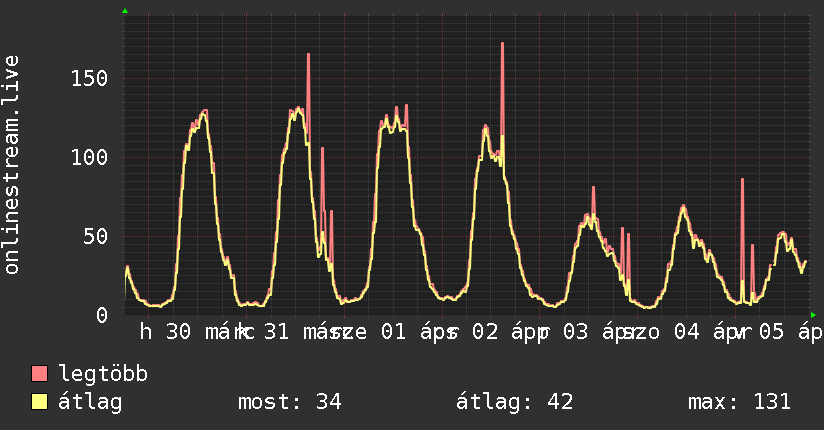The height and width of the screenshot is (430, 824).
Task: Select the legtöbb legend label
Action: point(103,374)
